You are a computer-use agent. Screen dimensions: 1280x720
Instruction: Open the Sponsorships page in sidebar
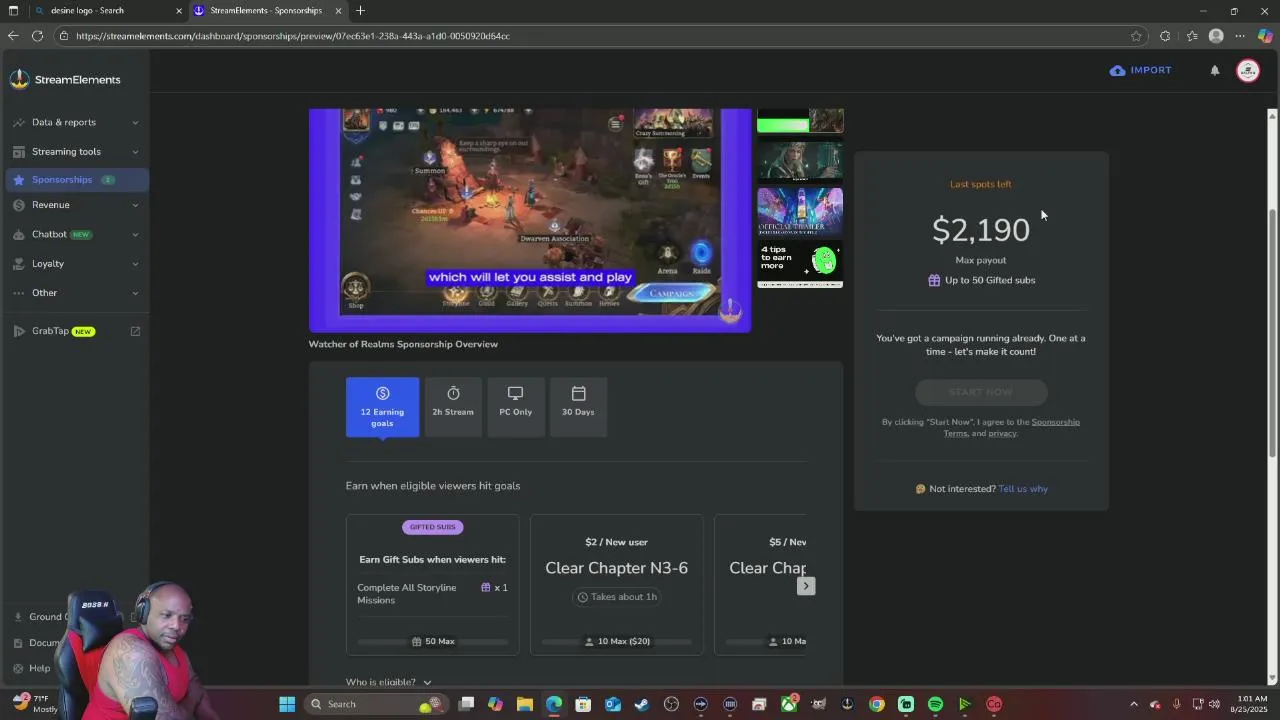75,180
